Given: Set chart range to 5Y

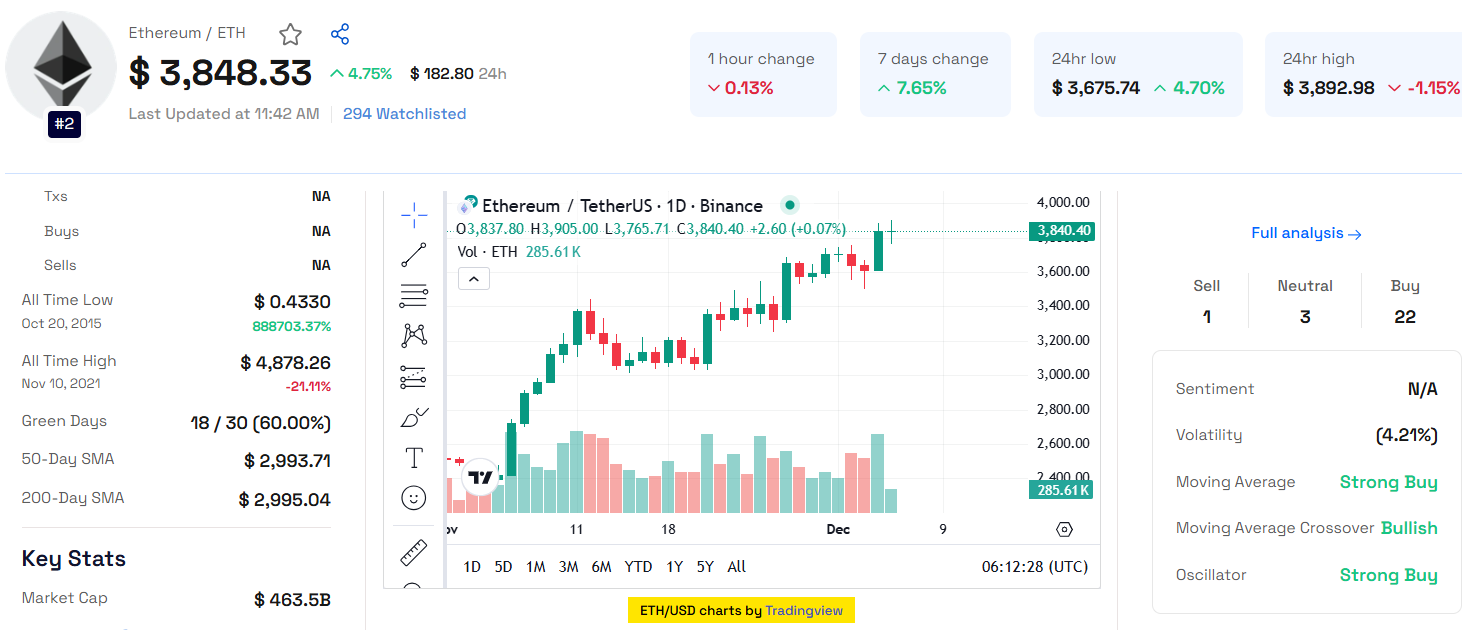Looking at the screenshot, I should [705, 567].
